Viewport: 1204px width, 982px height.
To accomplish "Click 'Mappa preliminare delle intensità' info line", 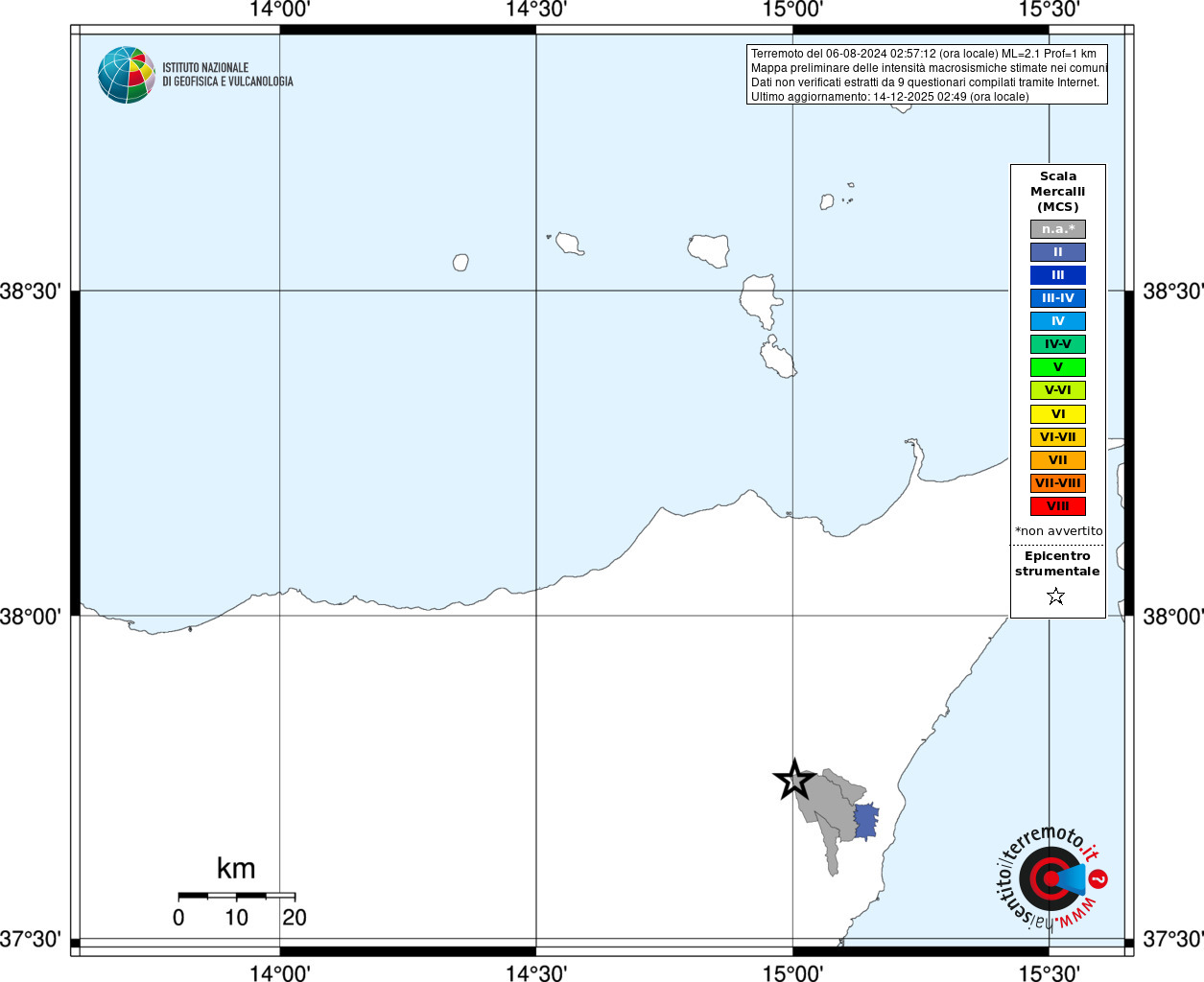I will (x=929, y=68).
